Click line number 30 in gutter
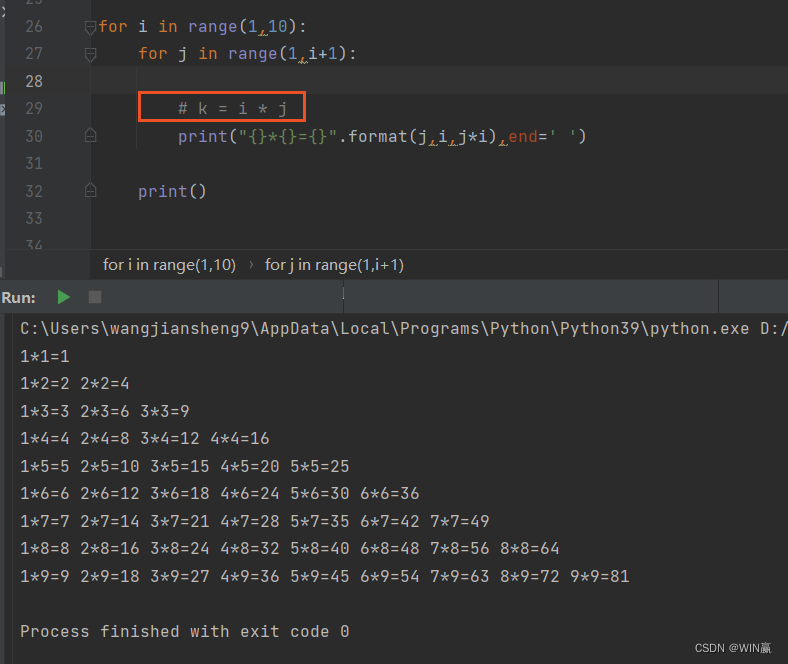788x664 pixels. tap(34, 136)
